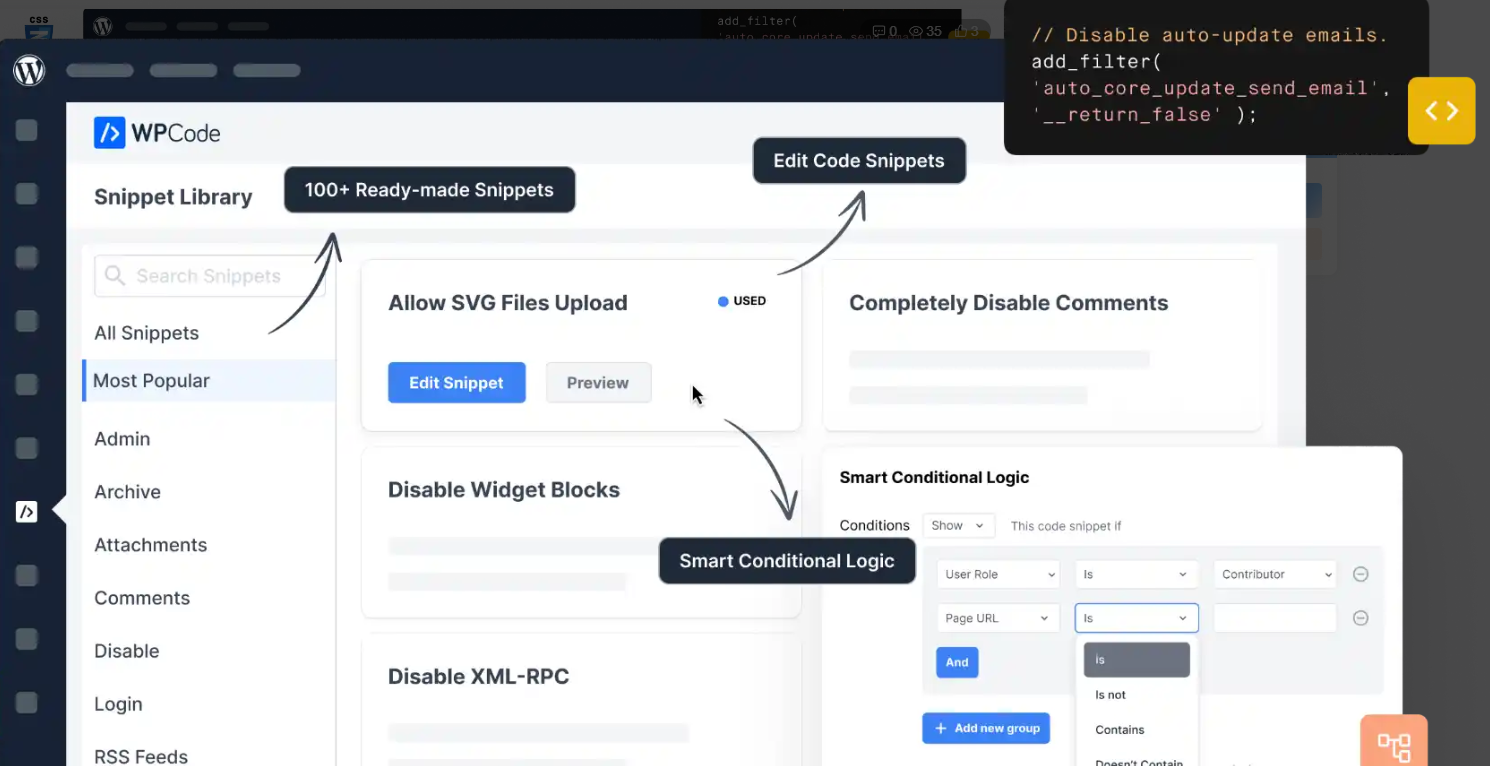Screen dimensions: 1490x766
Task: Select Contains from the open comparison list
Action: 1119,730
